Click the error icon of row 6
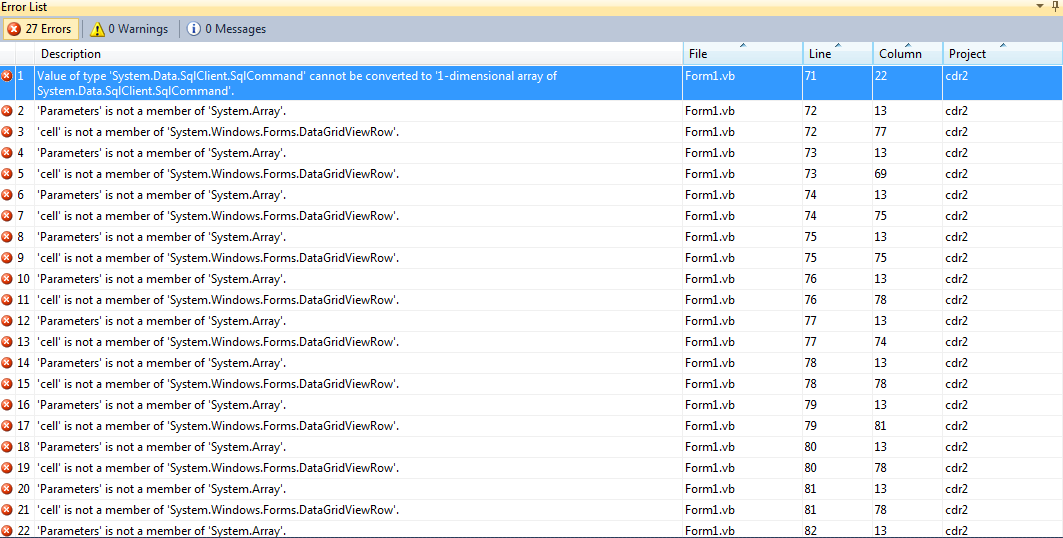Viewport: 1063px width, 538px height. pyautogui.click(x=7, y=194)
